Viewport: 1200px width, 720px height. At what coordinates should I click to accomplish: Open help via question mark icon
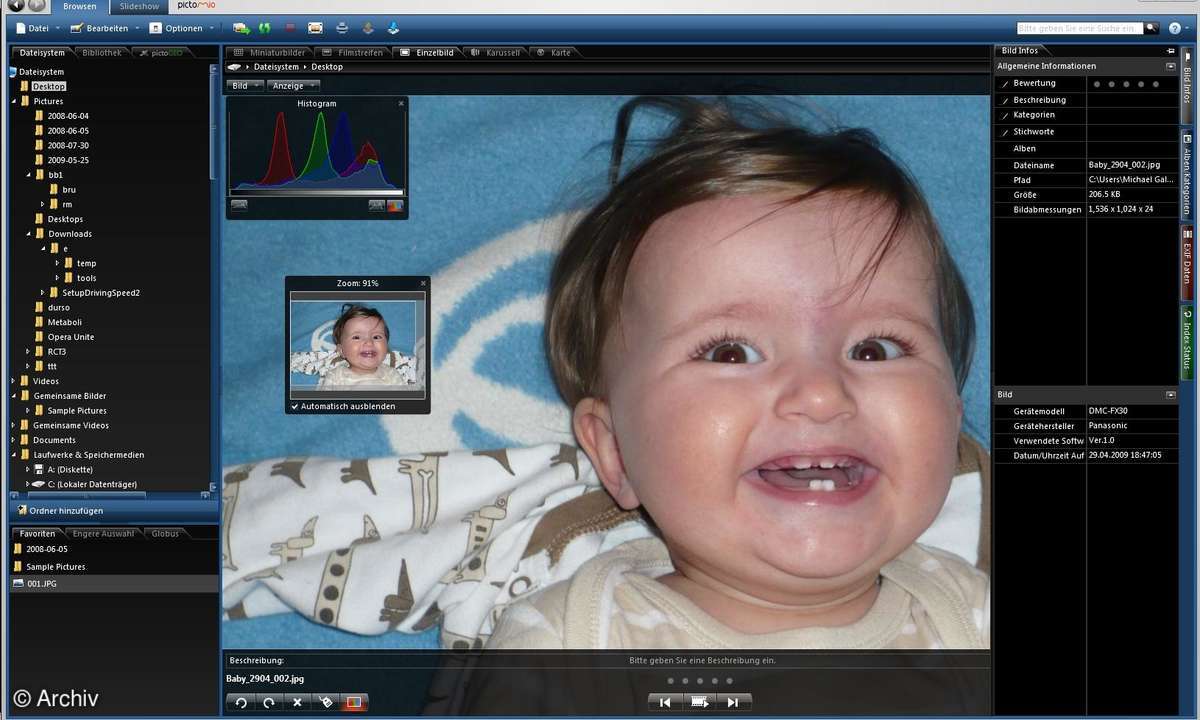tap(1175, 28)
